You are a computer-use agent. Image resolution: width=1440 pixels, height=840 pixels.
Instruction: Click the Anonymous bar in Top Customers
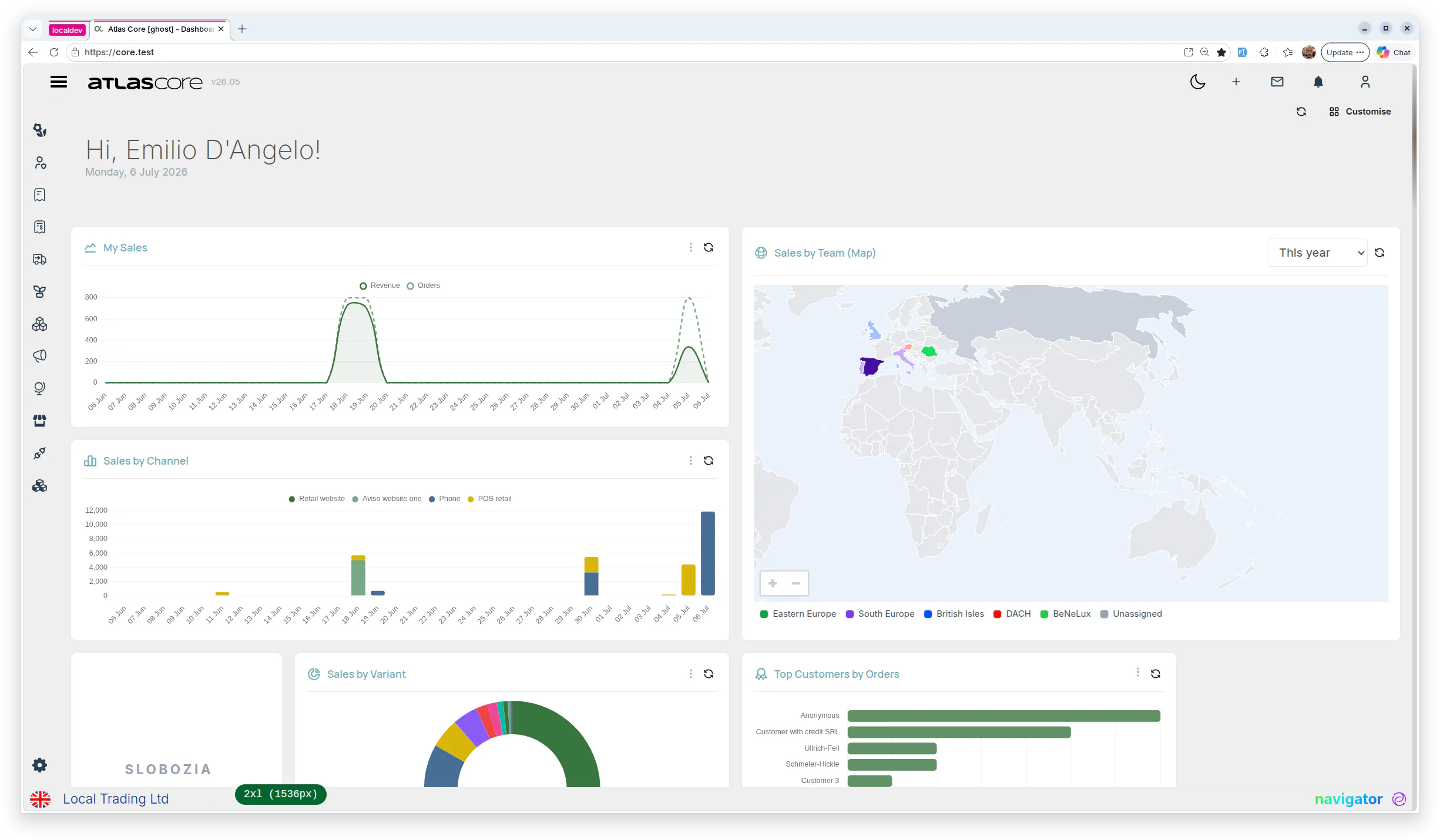point(1003,715)
